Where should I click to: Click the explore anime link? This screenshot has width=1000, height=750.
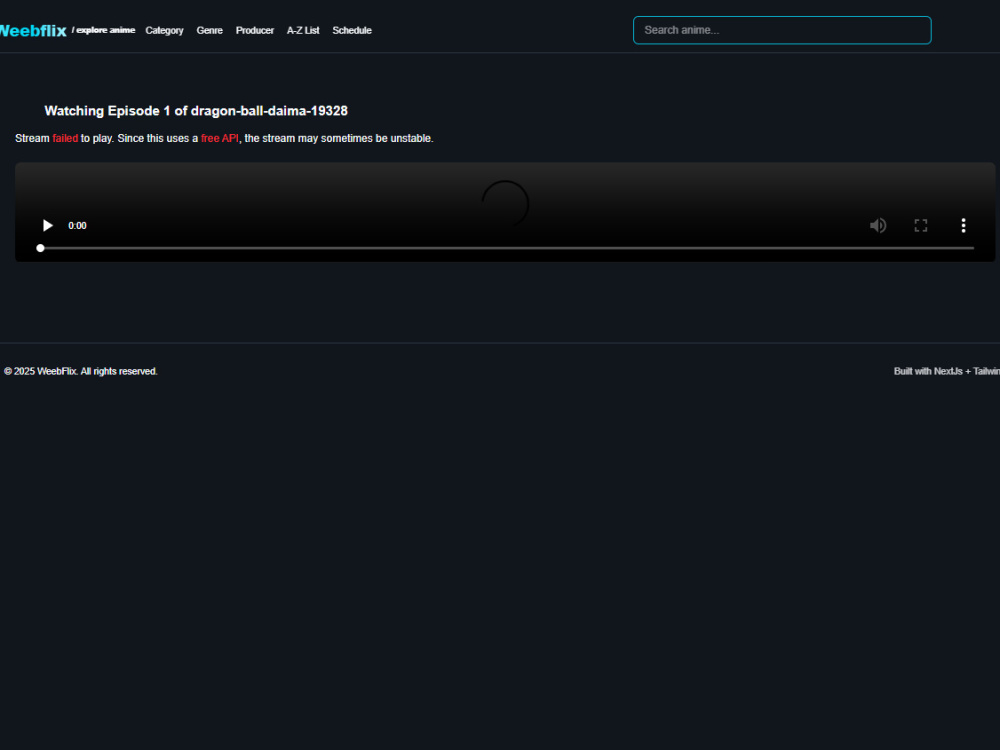point(103,30)
